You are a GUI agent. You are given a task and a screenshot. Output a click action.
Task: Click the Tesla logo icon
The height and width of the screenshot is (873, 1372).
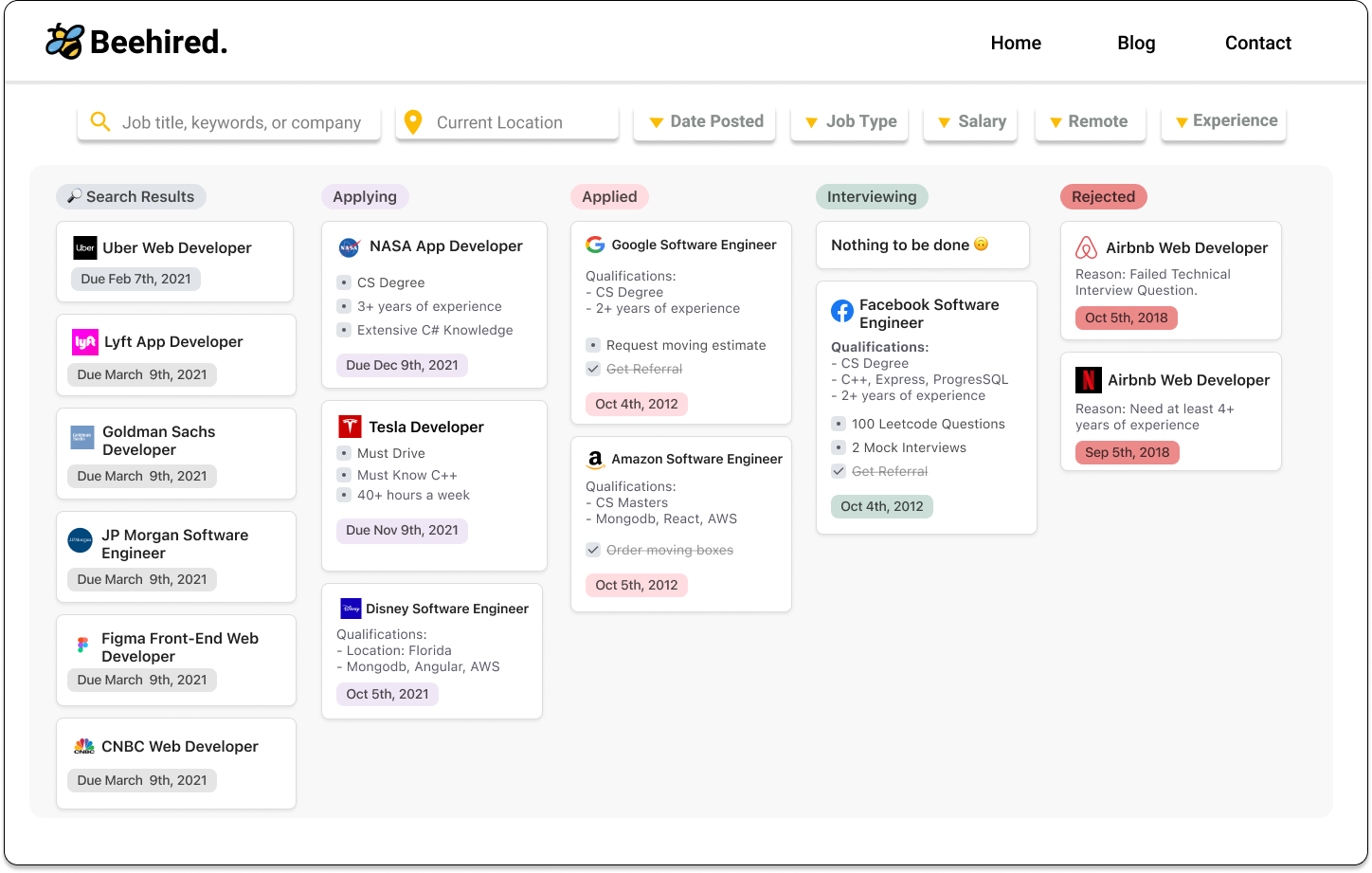tap(350, 427)
